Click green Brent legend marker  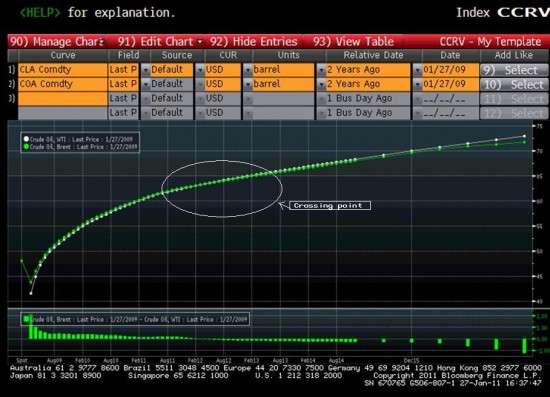pyautogui.click(x=26, y=147)
